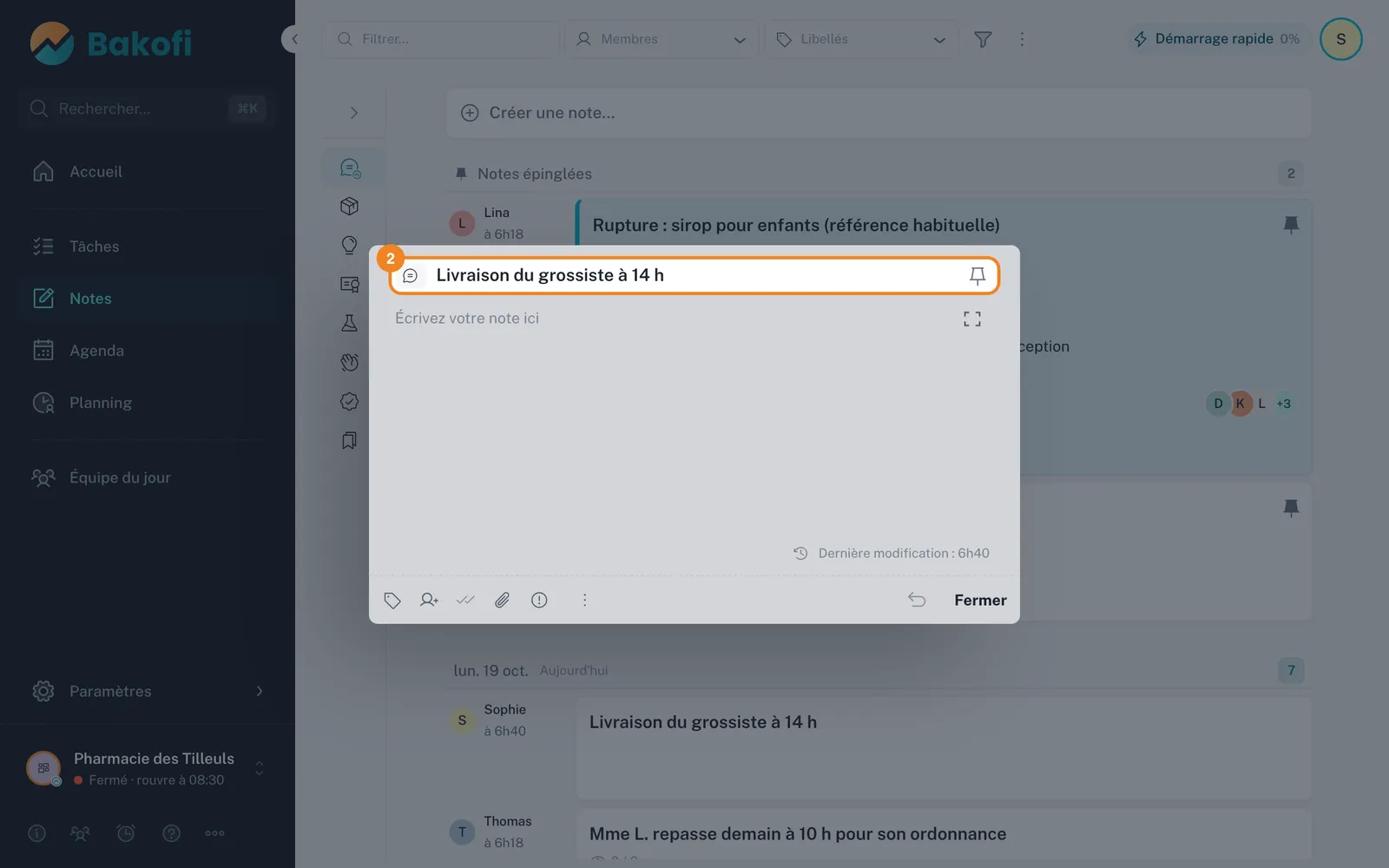Attach a file with the paperclip icon
The width and height of the screenshot is (1389, 868).
pyautogui.click(x=502, y=600)
